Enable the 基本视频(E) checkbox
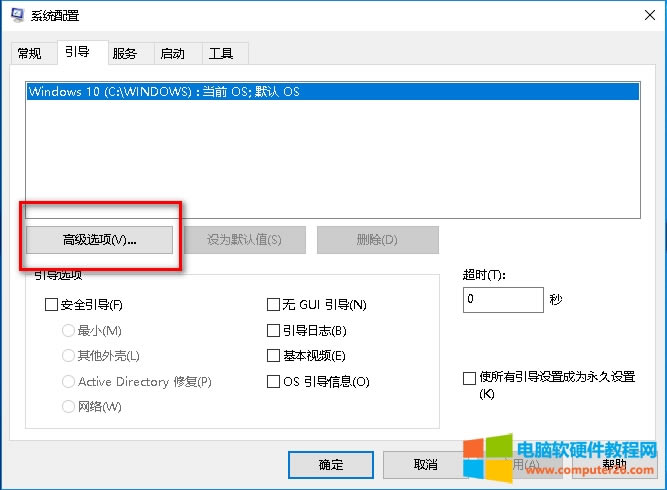Viewport: 667px width, 490px height. [274, 356]
